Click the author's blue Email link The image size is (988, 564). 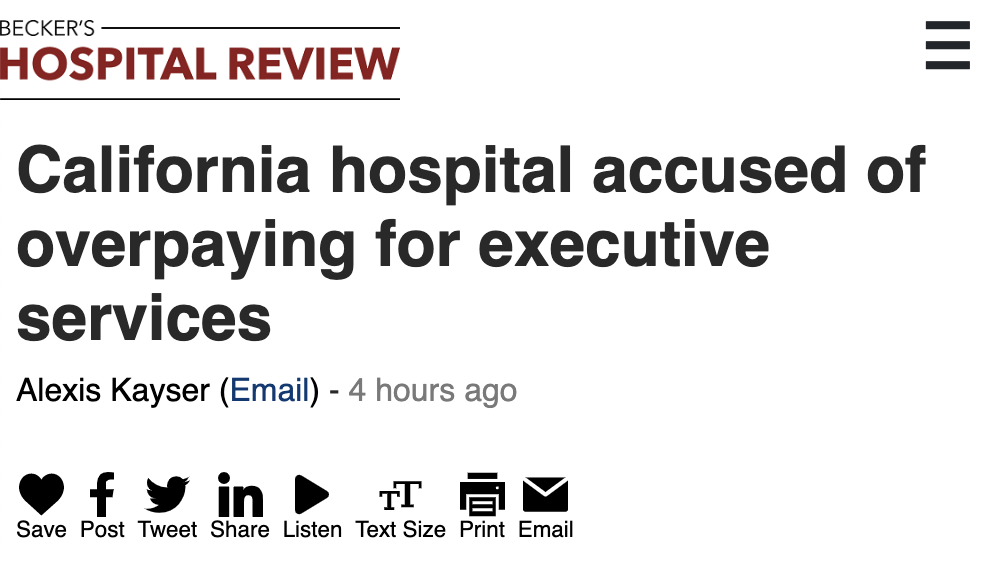269,390
